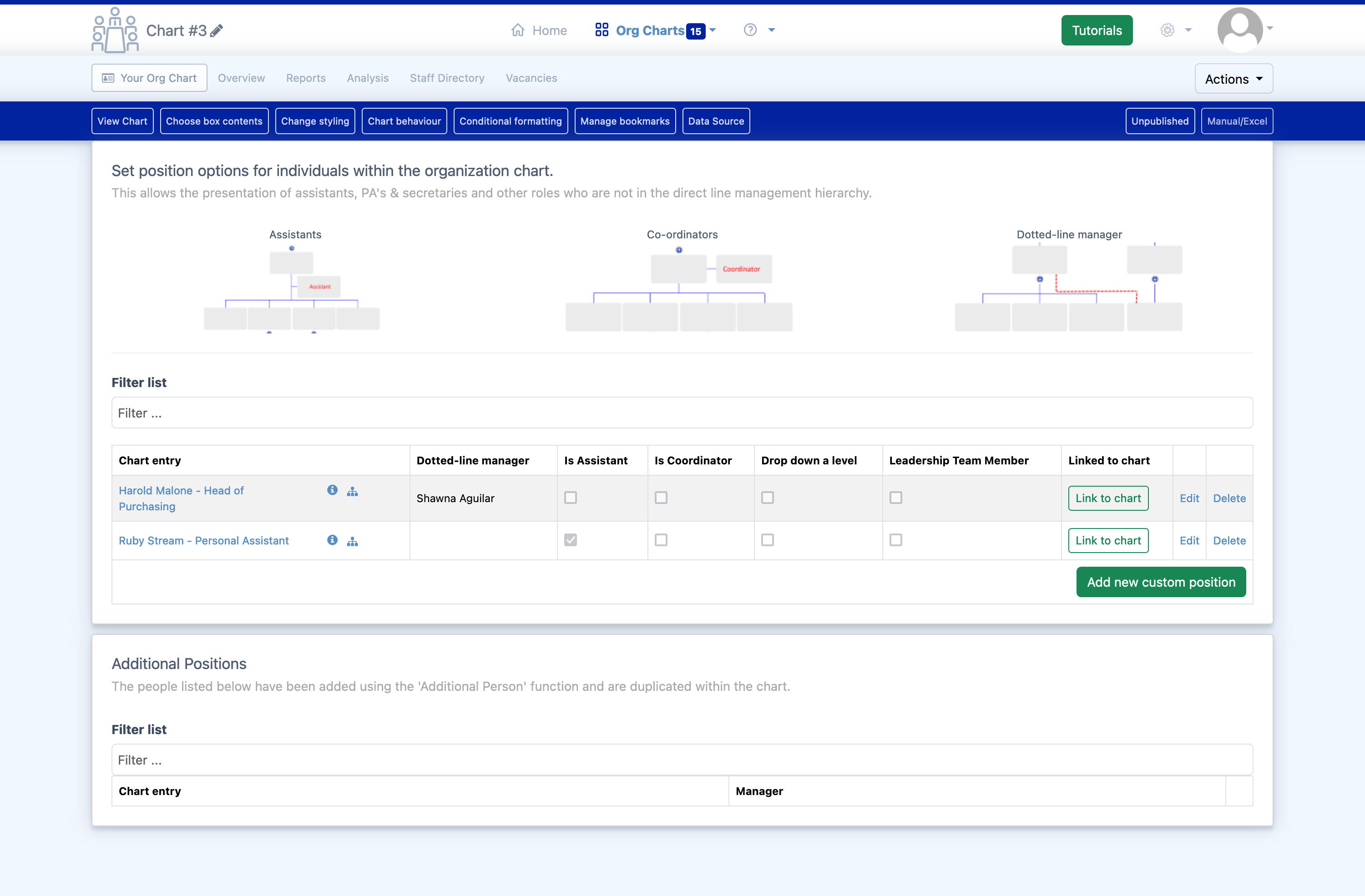The image size is (1365, 896).
Task: Toggle Leadership Team Member for Ruby Stream
Action: 896,540
